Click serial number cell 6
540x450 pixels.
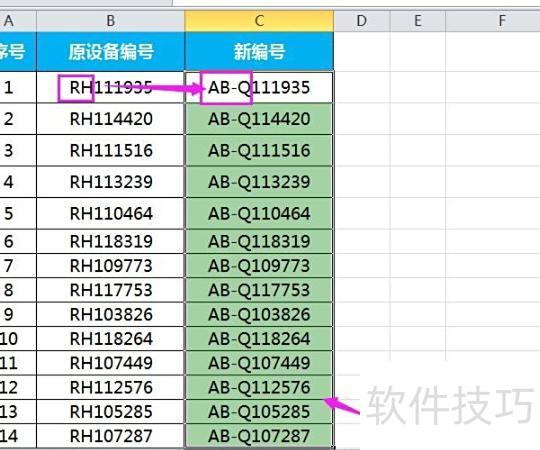pyautogui.click(x=18, y=241)
